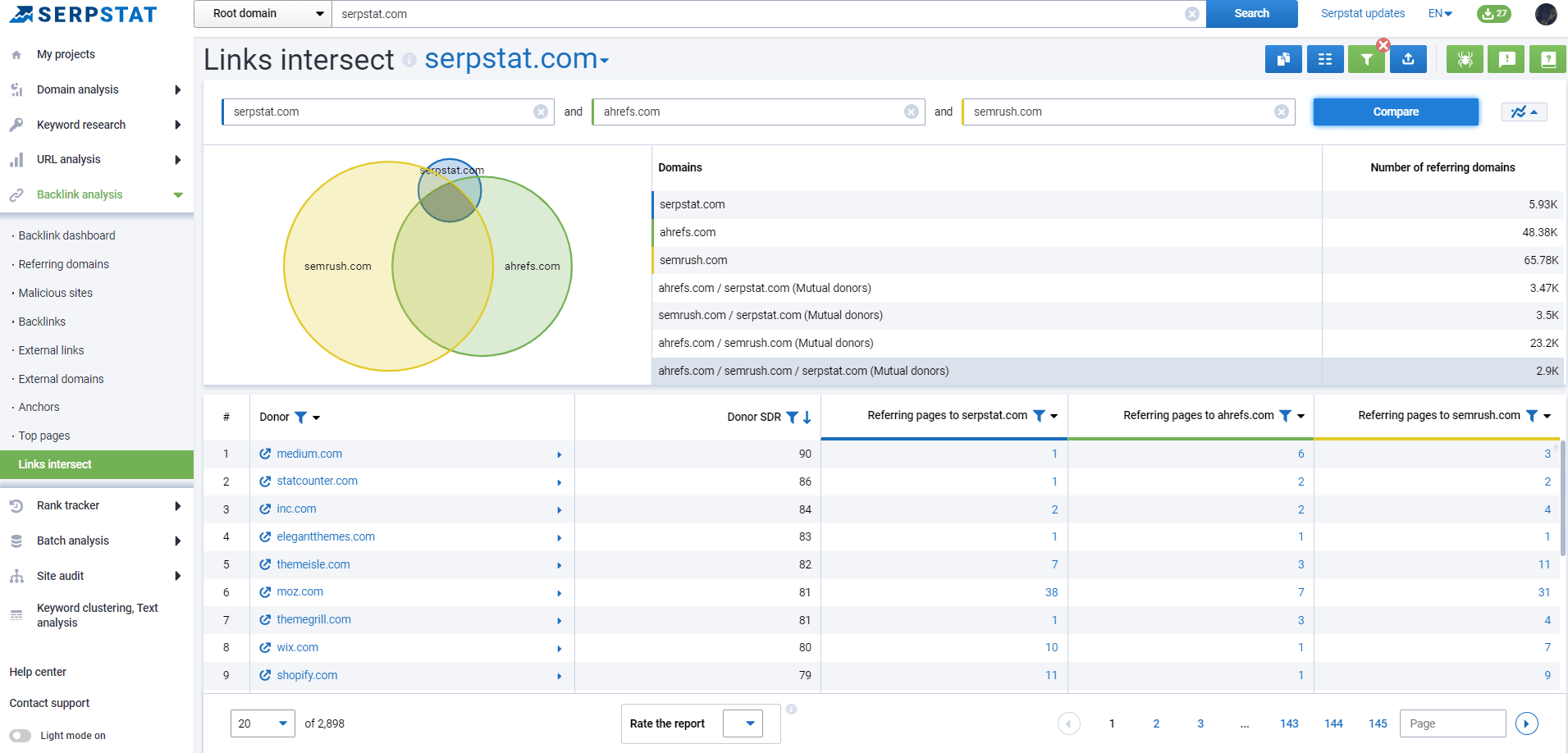Remove filters via red X badge
This screenshot has width=1568, height=753.
coord(1383,45)
